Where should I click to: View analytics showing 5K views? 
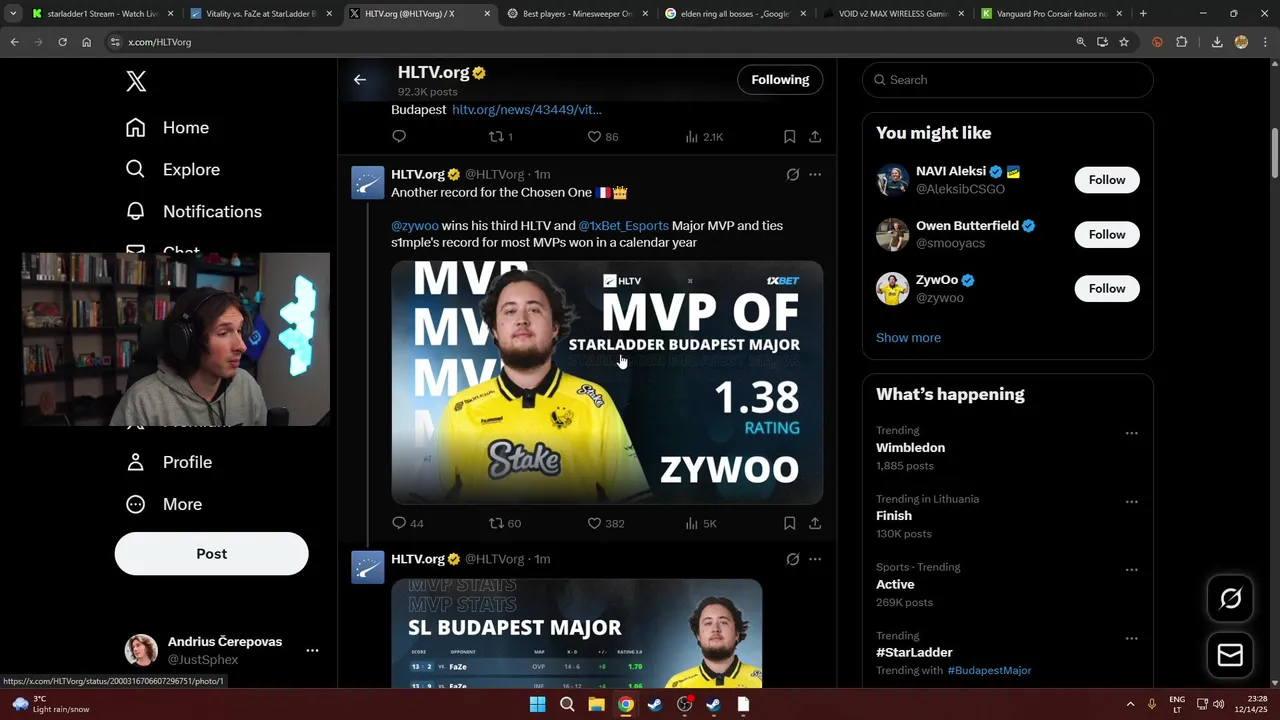tap(700, 523)
